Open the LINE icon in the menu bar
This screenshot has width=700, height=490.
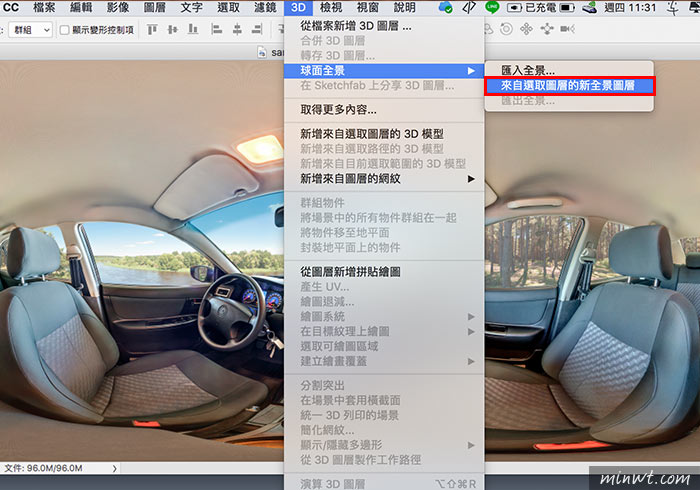[492, 8]
